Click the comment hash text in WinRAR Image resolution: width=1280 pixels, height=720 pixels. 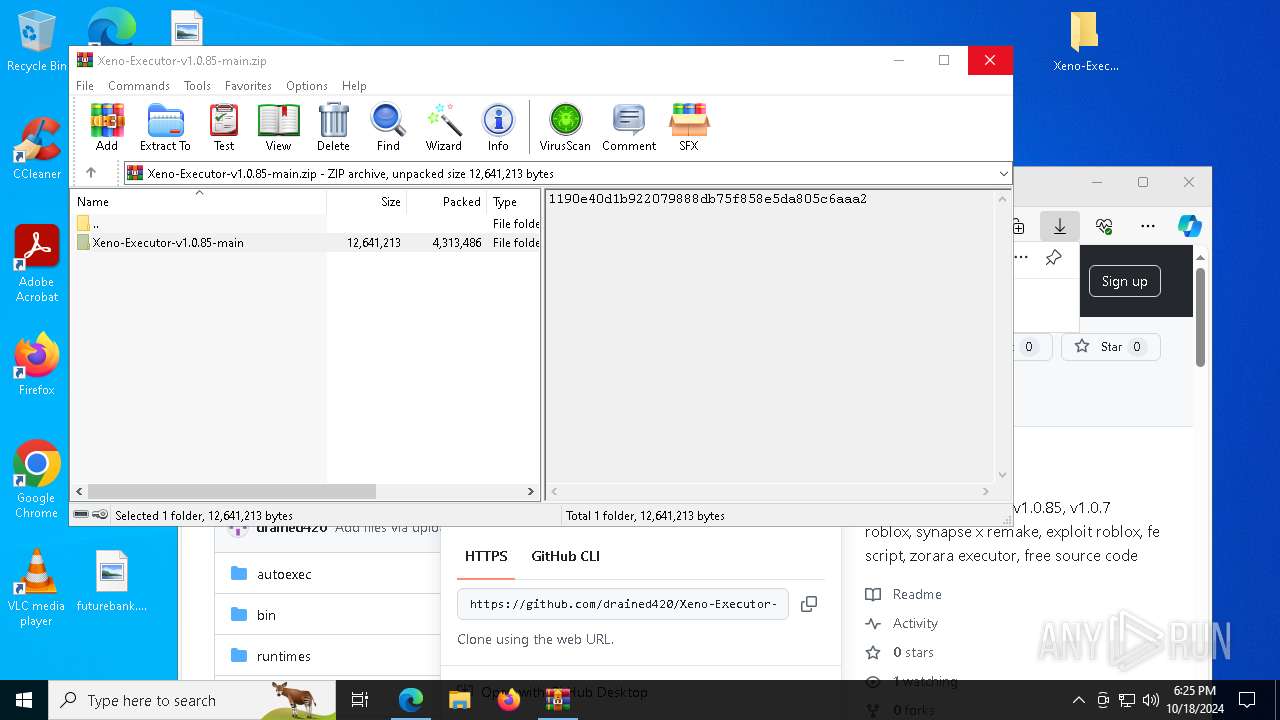coord(707,199)
